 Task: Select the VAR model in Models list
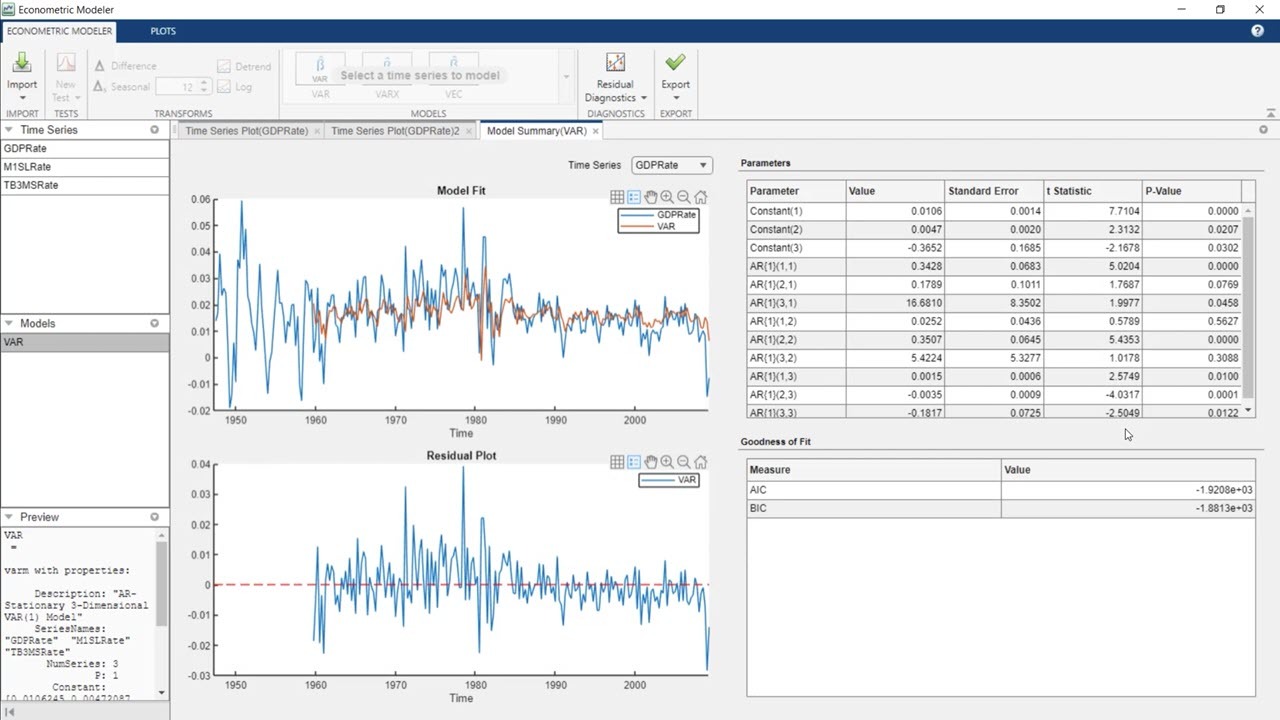[x=14, y=342]
